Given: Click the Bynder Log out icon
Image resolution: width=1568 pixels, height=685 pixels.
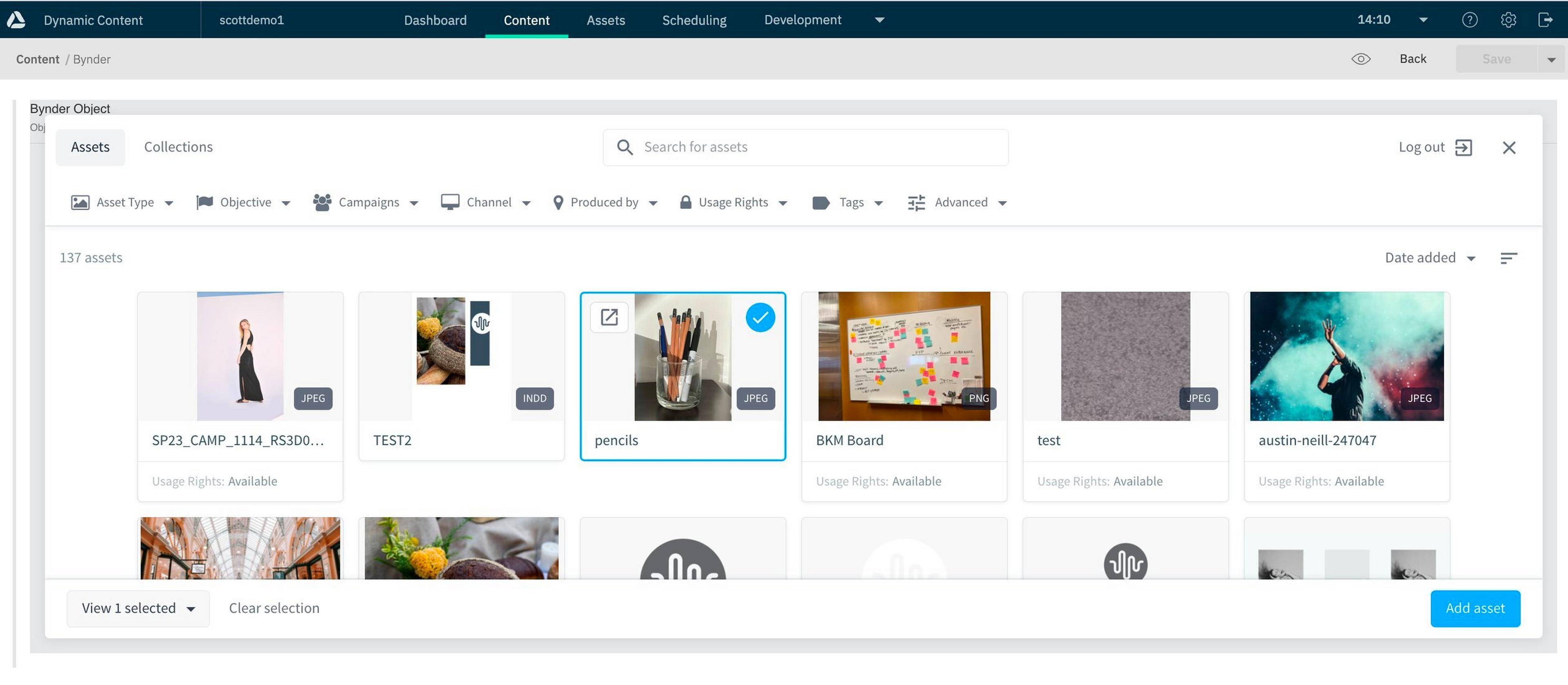Looking at the screenshot, I should [x=1463, y=147].
